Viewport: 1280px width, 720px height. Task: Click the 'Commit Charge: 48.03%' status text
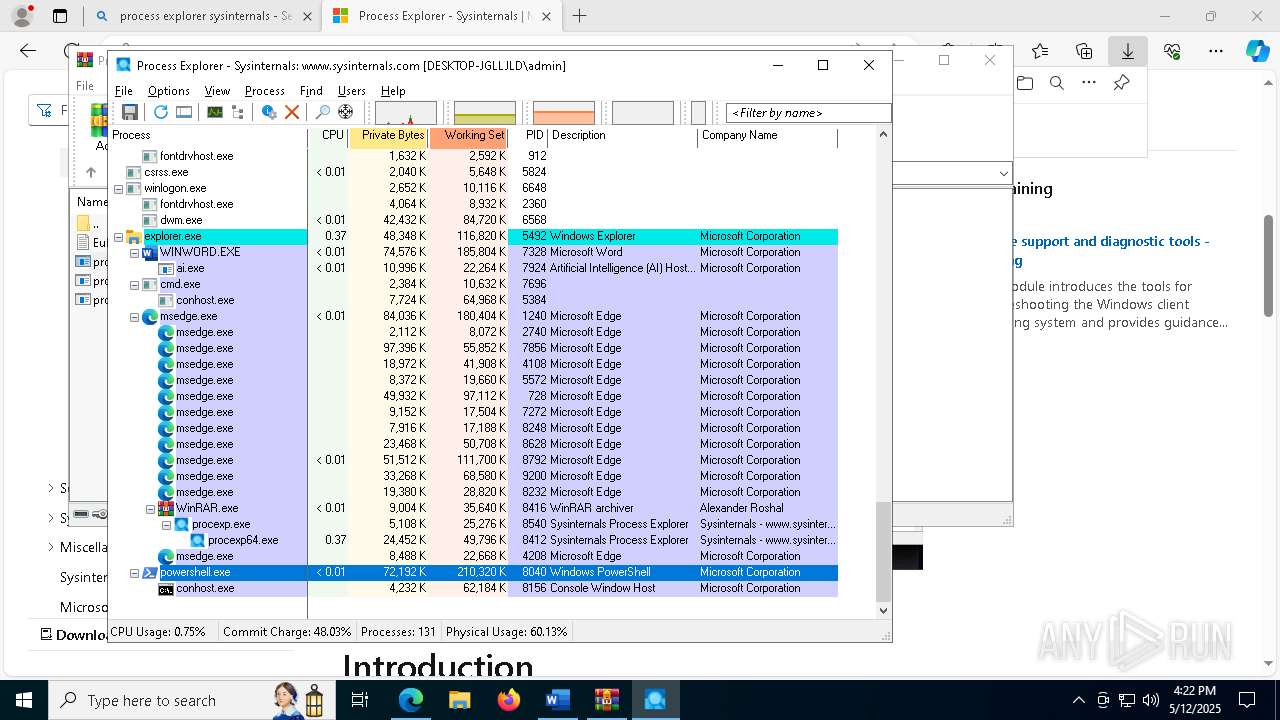(x=287, y=632)
